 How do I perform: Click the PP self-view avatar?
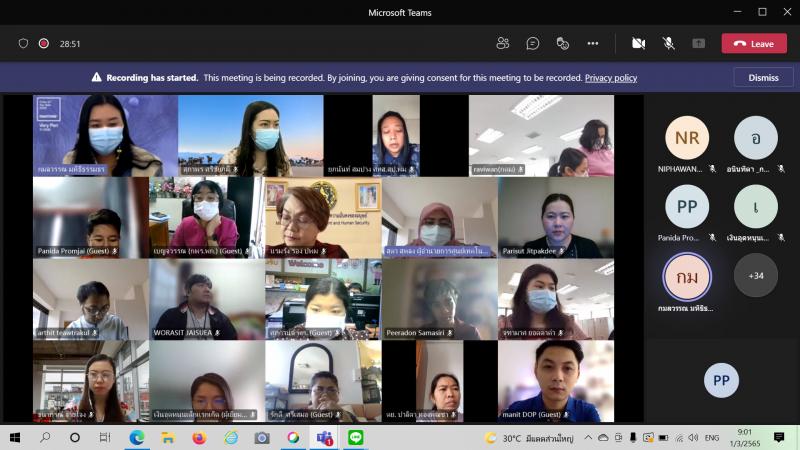click(721, 380)
